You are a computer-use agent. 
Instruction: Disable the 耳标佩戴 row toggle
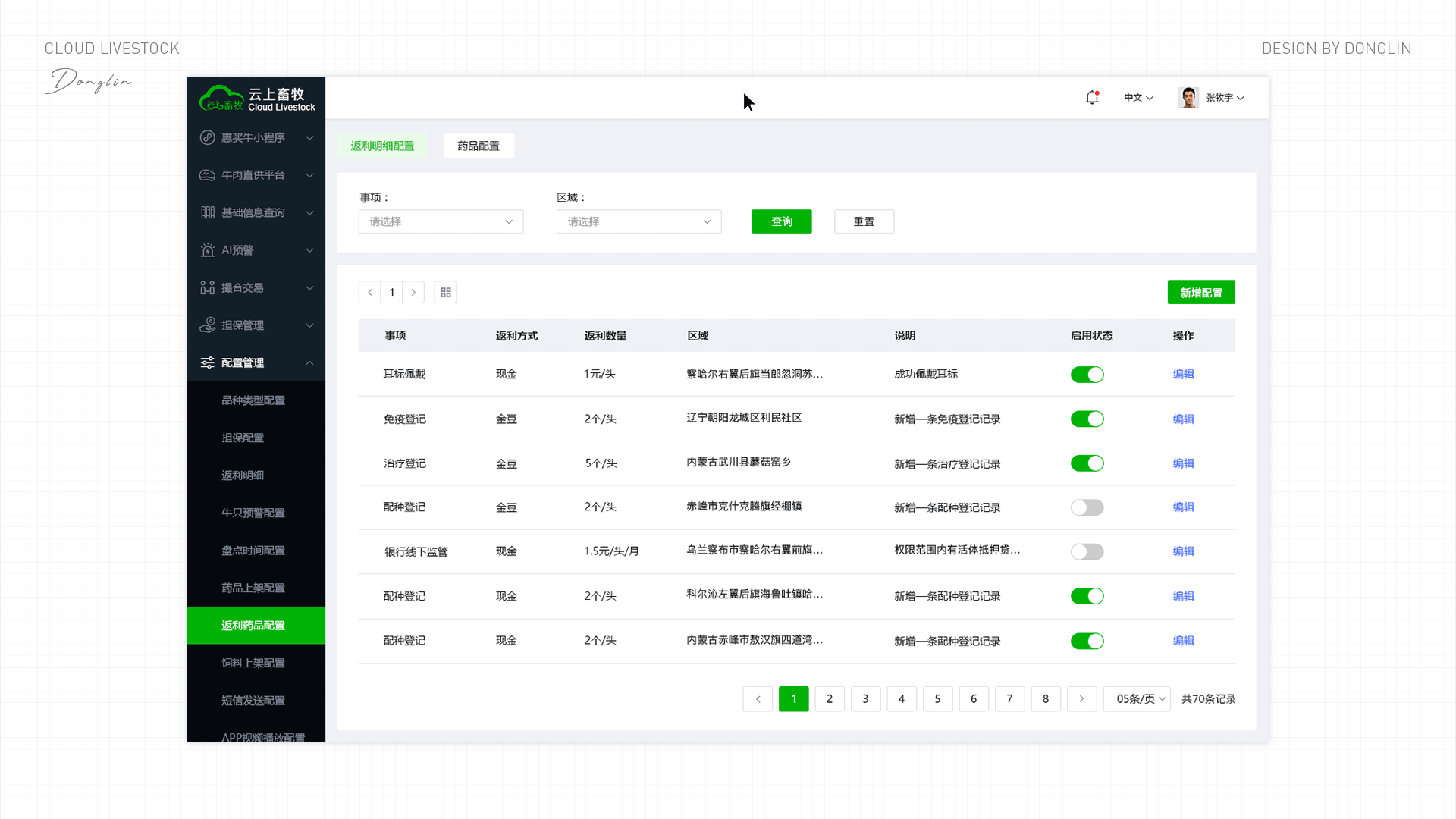click(1087, 374)
